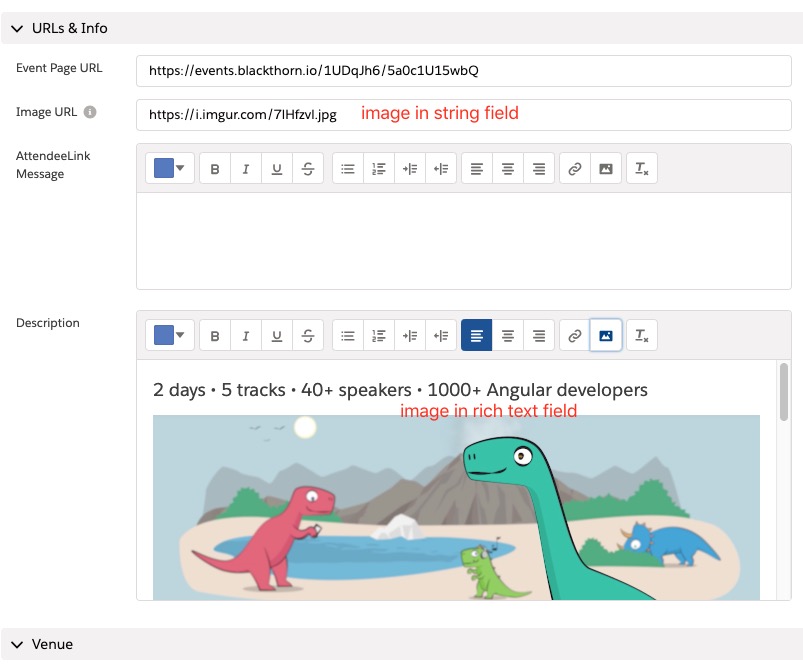Viewport: 803px width, 664px height.
Task: Remove formatting in AttendeeLink Message editor
Action: pyautogui.click(x=642, y=168)
